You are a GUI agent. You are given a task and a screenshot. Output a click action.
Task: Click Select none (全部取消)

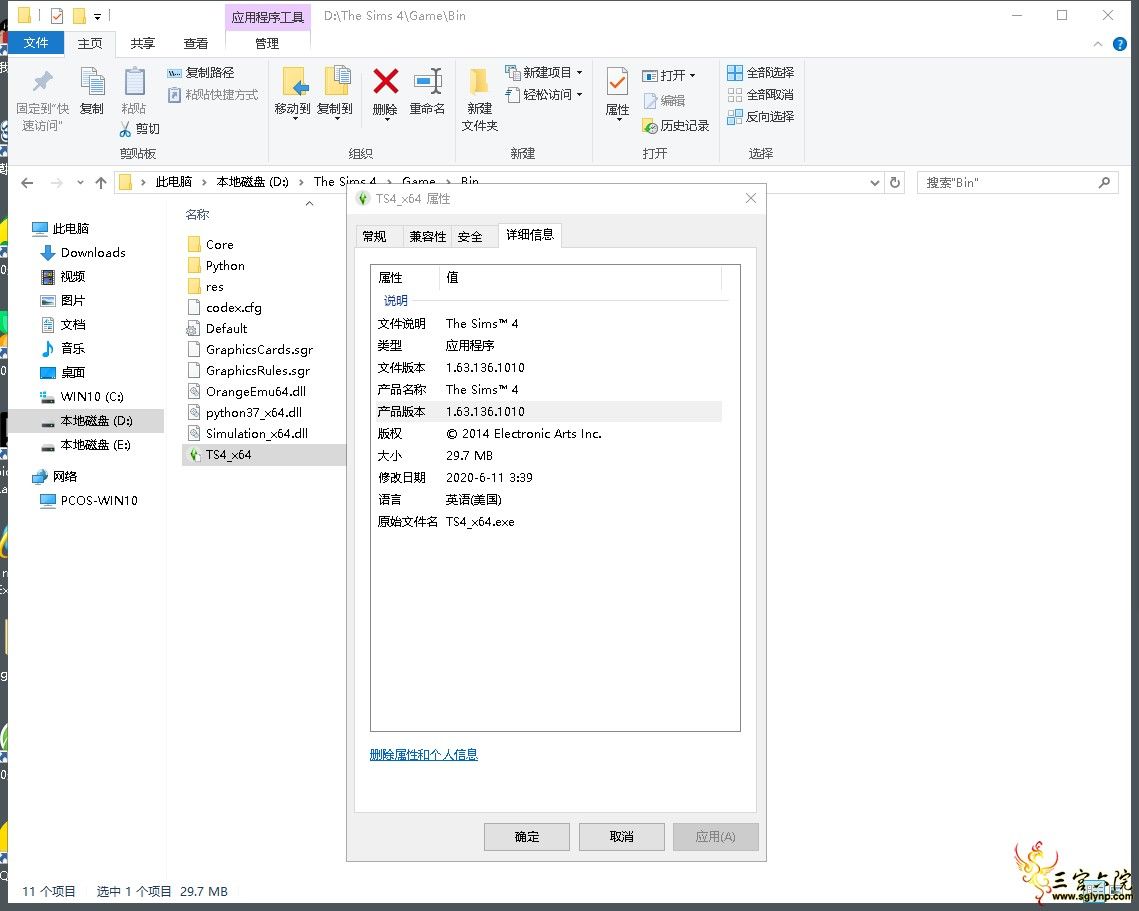point(761,95)
